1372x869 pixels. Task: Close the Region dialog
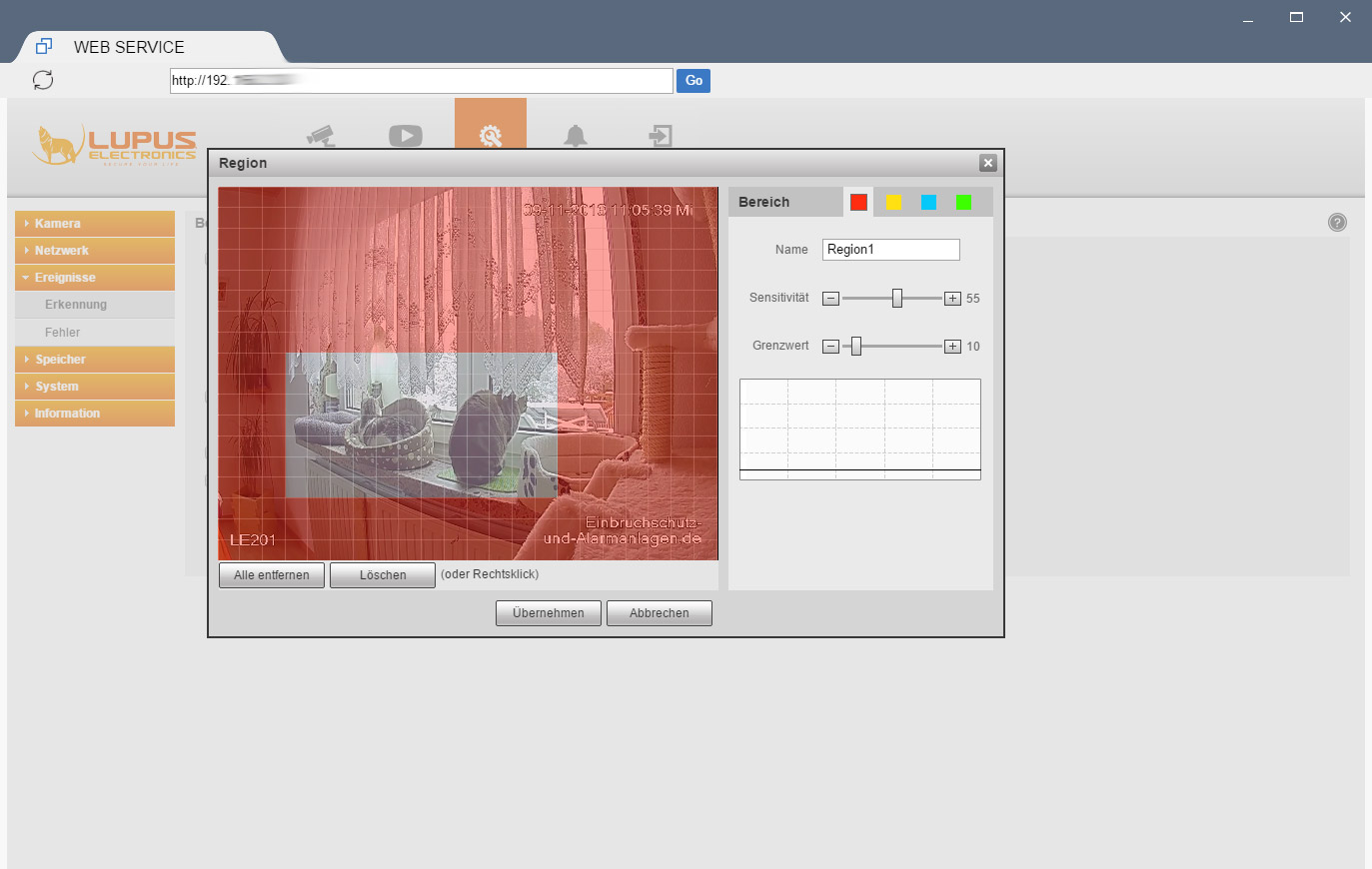[x=987, y=163]
